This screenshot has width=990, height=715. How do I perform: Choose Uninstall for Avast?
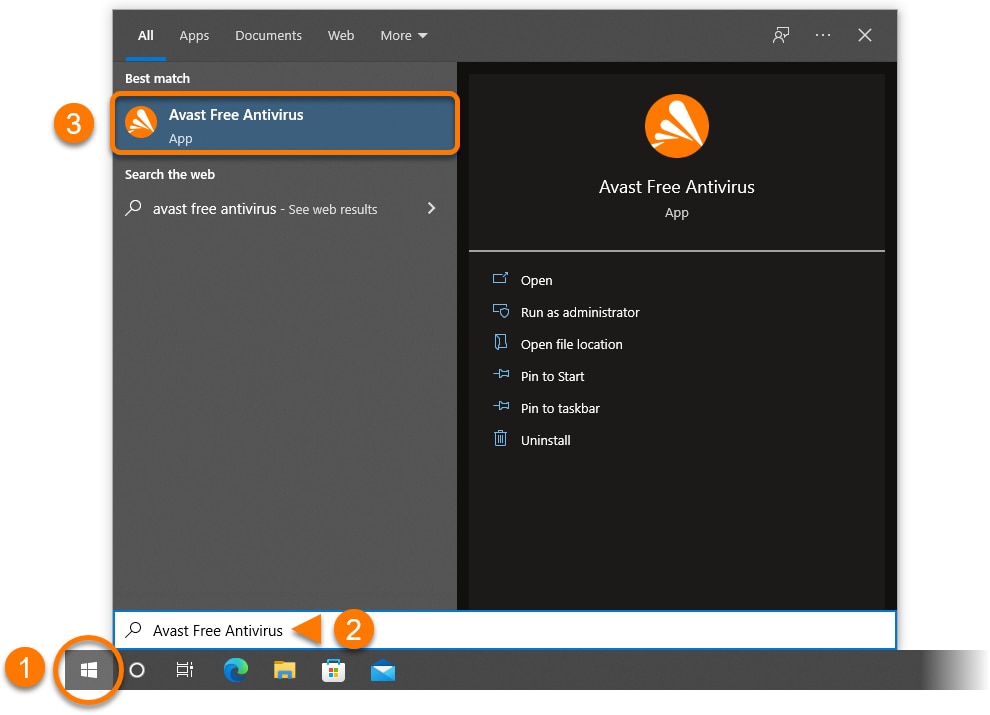546,440
